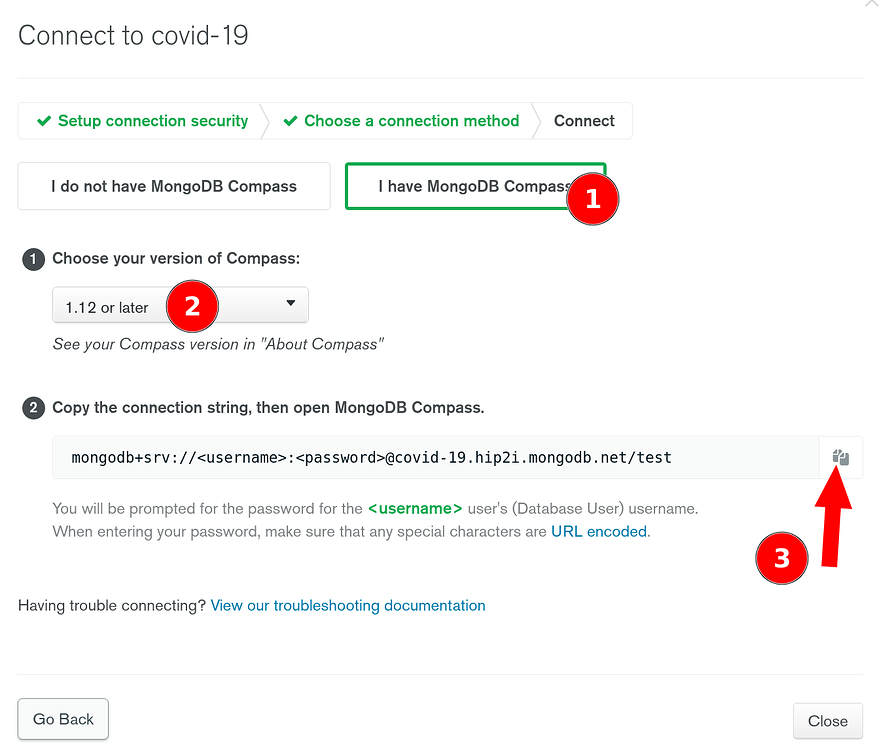The height and width of the screenshot is (750, 888).
Task: Click red annotation marker number 2
Action: (192, 306)
